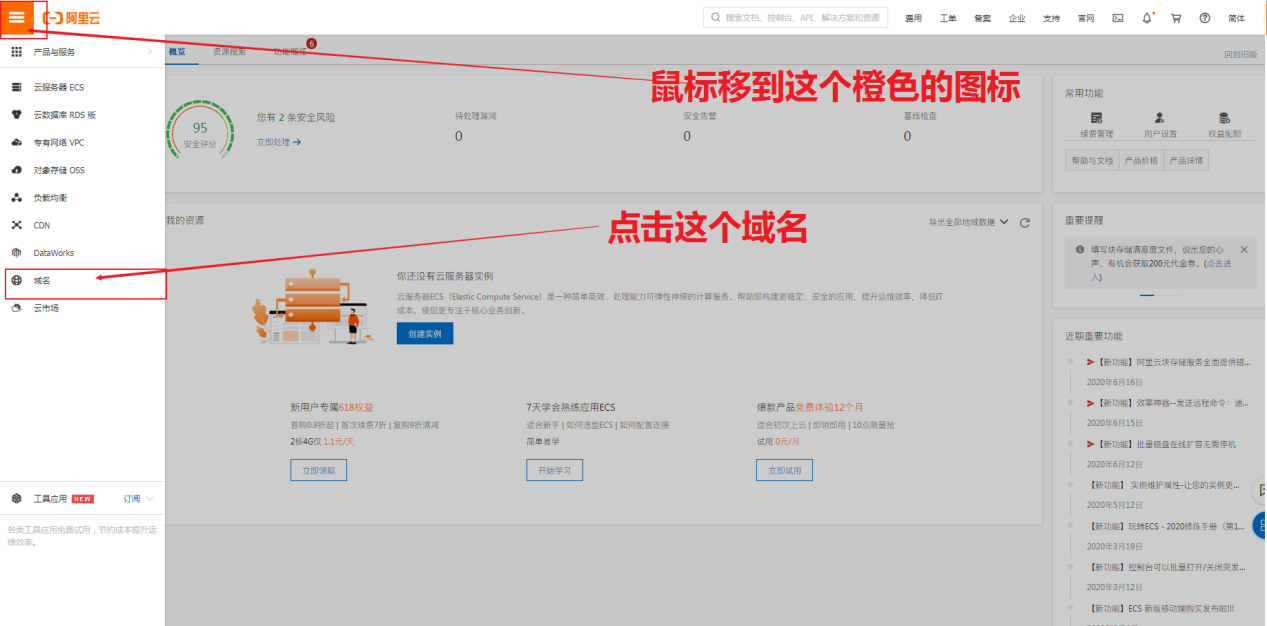Click the 产品与服务 grid icon

click(x=16, y=51)
